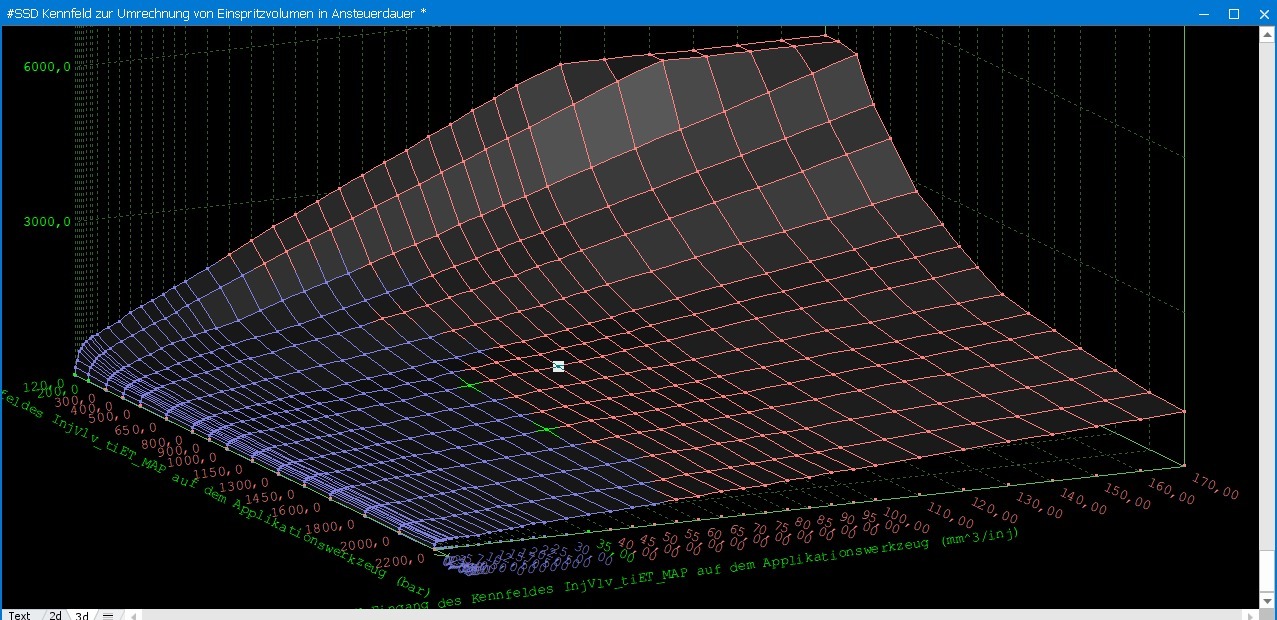Viewport: 1277px width, 620px height.
Task: Minimize the SSD Kennfeld window
Action: coord(1206,13)
